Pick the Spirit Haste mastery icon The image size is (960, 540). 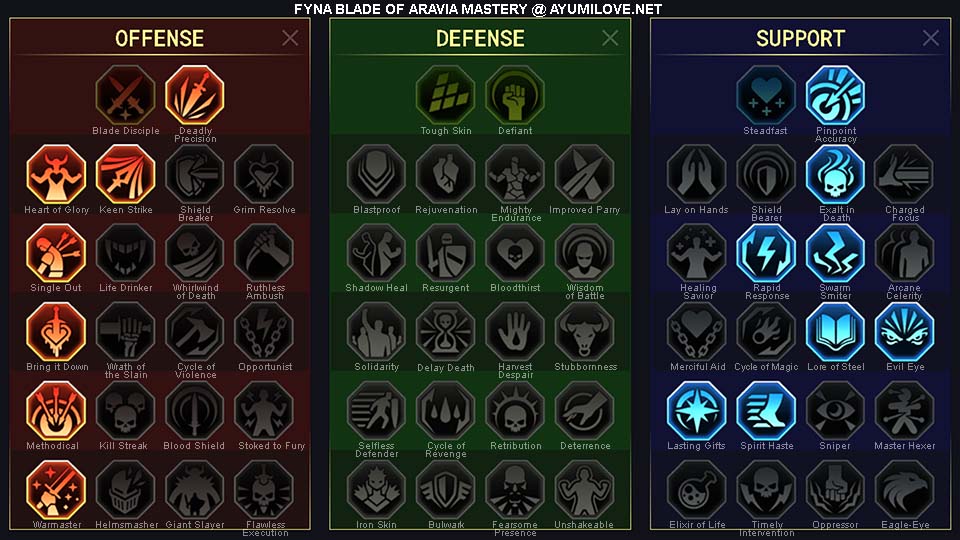click(766, 411)
